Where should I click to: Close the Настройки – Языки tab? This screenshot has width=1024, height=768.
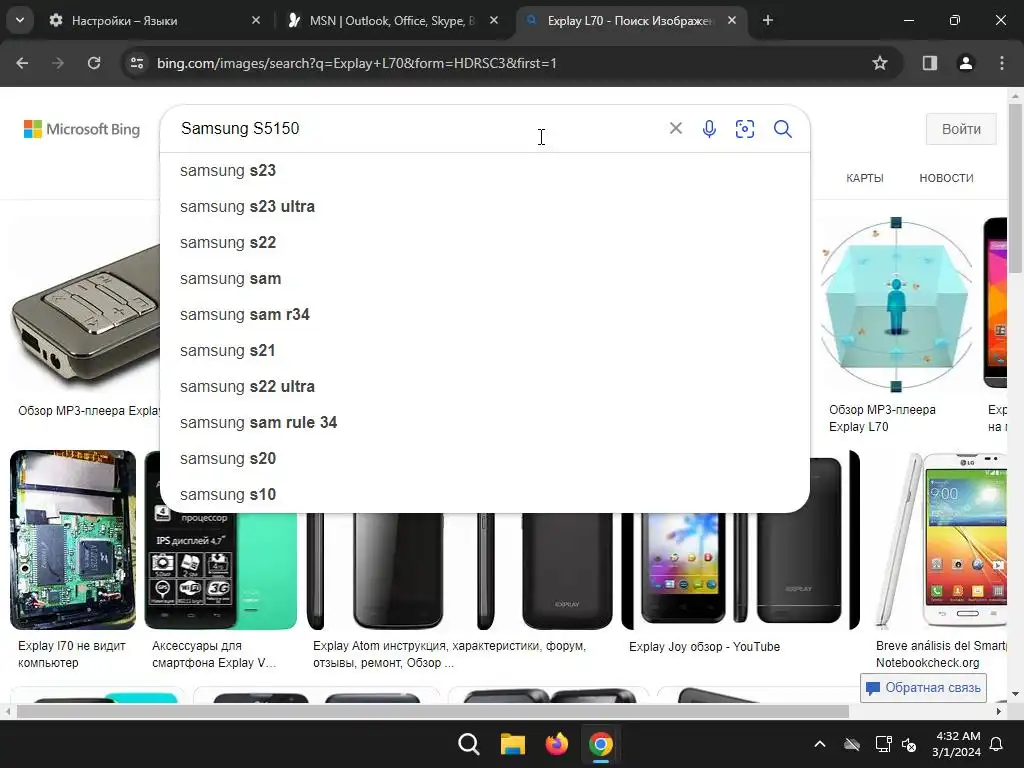click(x=256, y=21)
